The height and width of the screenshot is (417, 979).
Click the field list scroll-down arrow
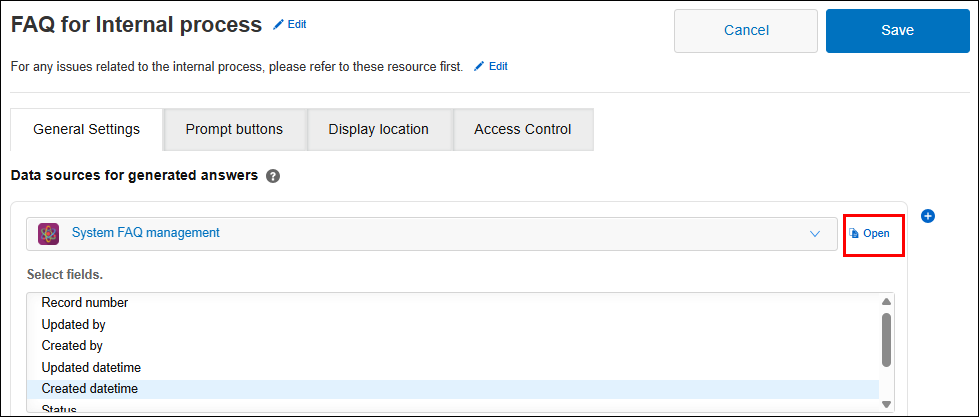click(885, 404)
